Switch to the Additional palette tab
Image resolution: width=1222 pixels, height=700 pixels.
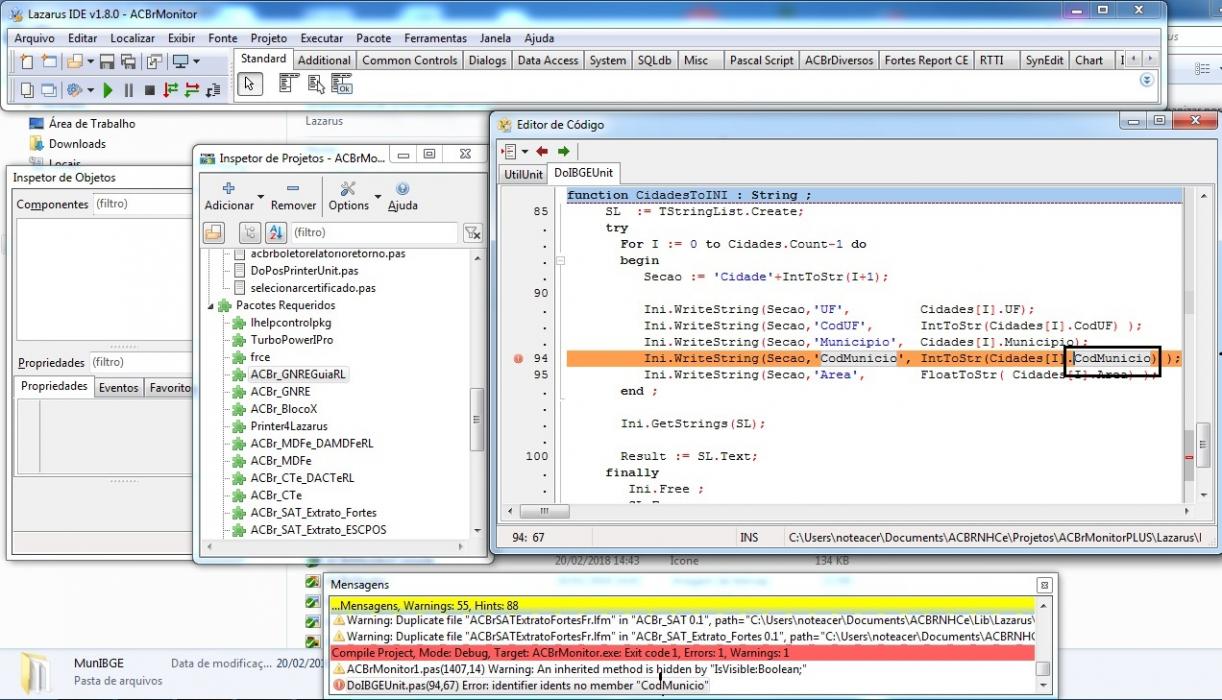pyautogui.click(x=324, y=60)
